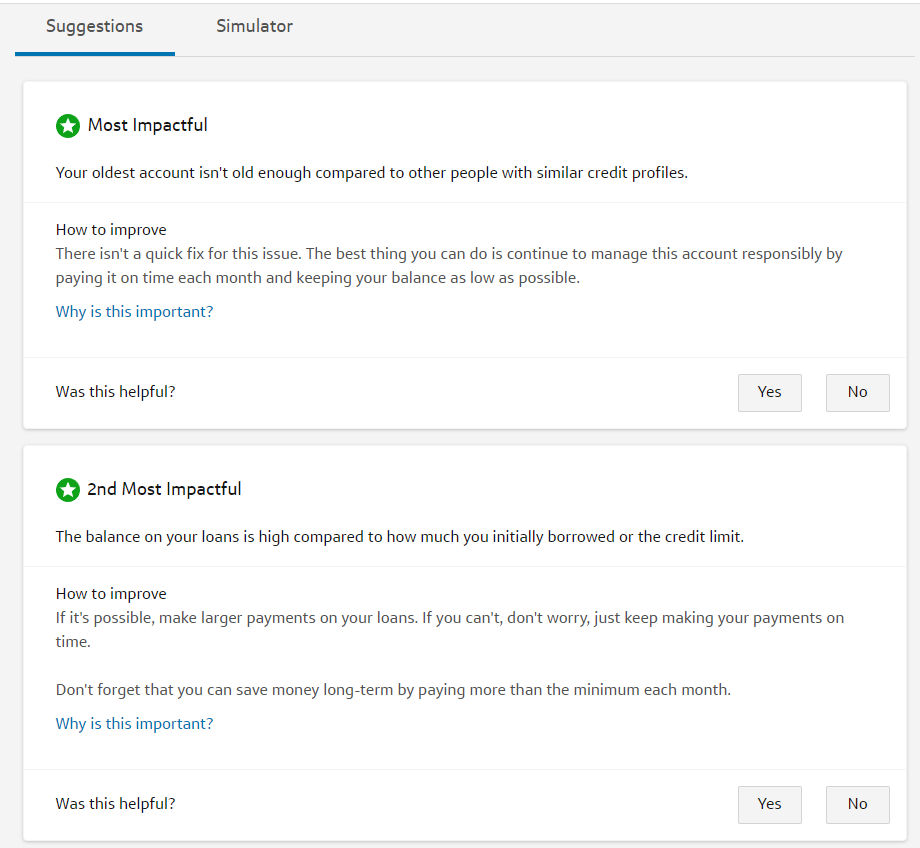Click 'Was this helpful?' in the 2nd Most Impactful card
This screenshot has height=848, width=920.
115,804
